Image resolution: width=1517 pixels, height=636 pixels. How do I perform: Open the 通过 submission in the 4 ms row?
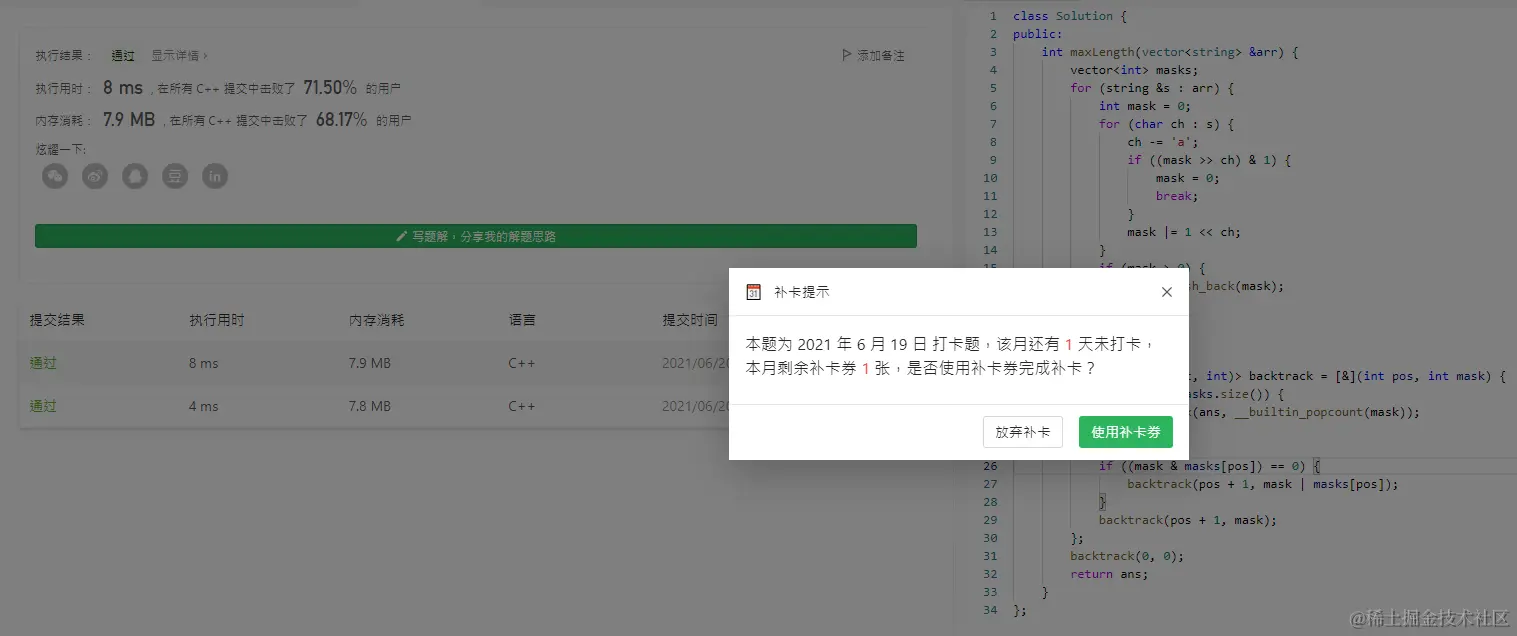(43, 406)
